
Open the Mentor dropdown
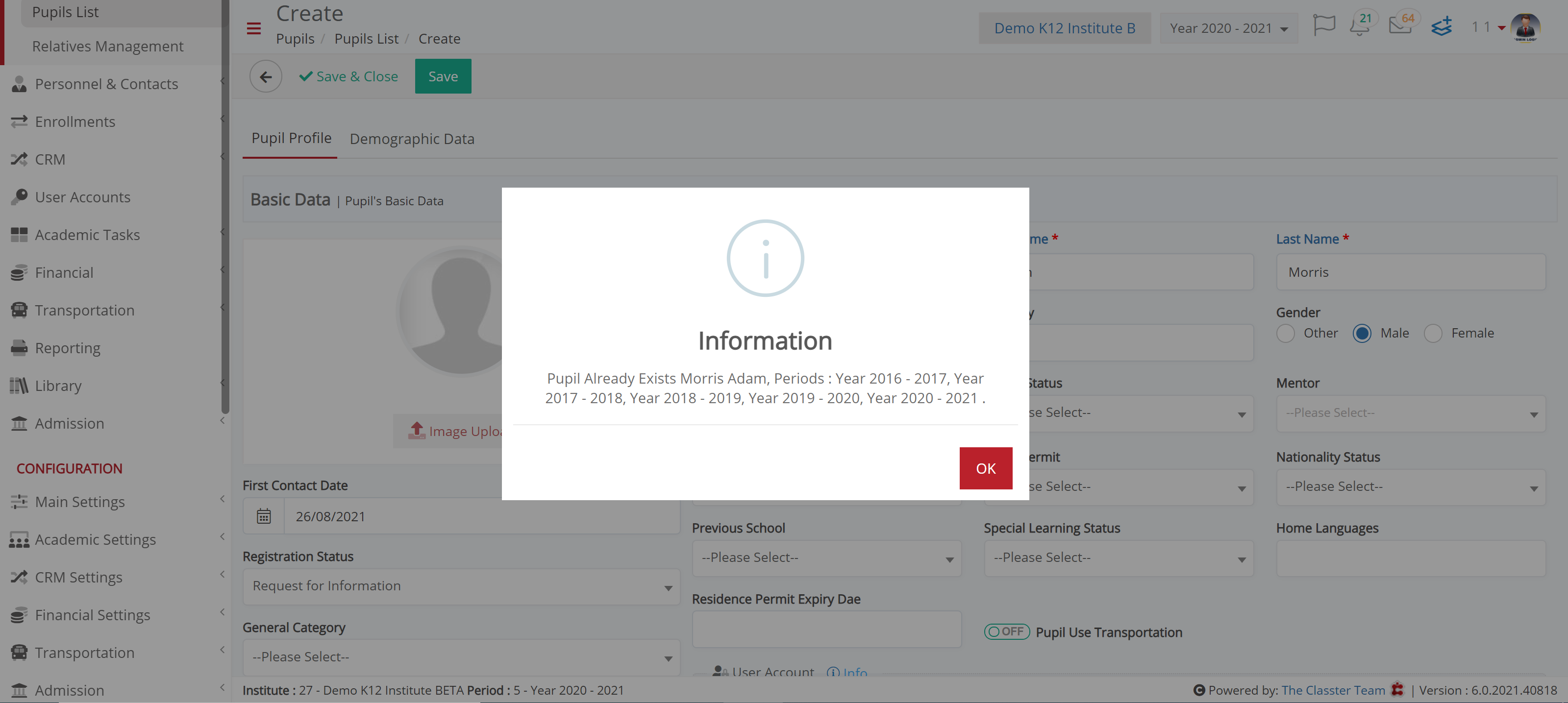(x=1410, y=413)
